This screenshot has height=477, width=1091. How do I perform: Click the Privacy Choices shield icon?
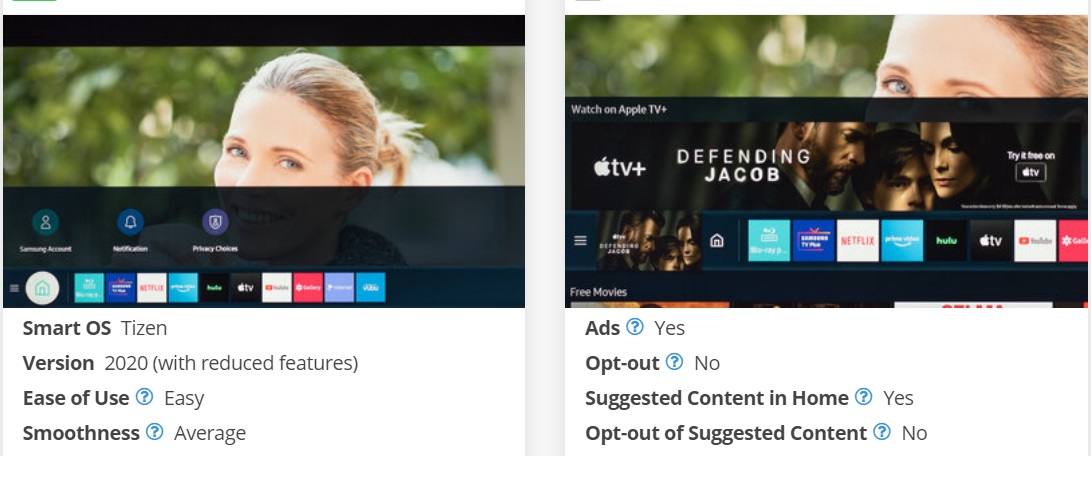(x=215, y=223)
